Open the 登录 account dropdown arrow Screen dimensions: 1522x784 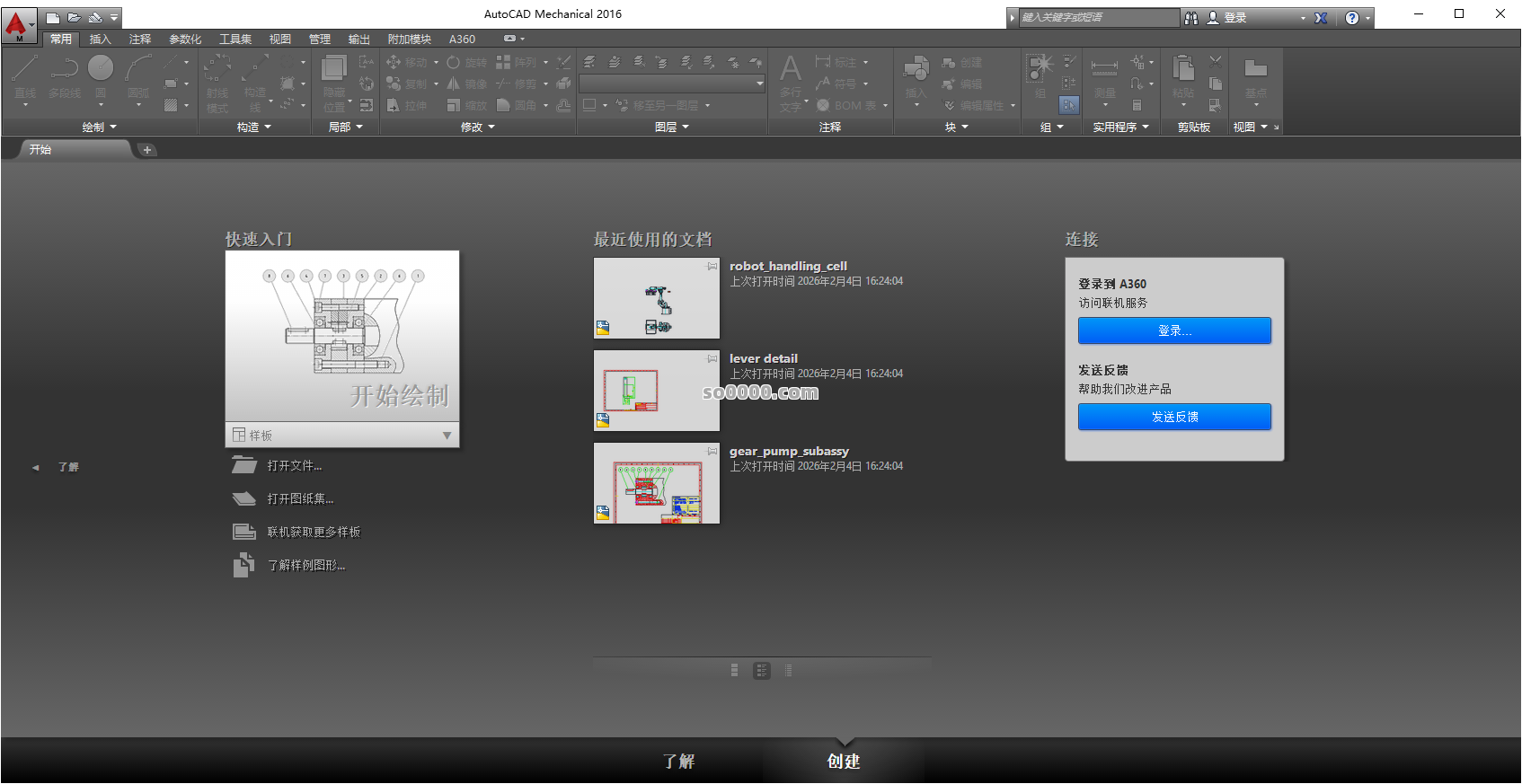1303,18
